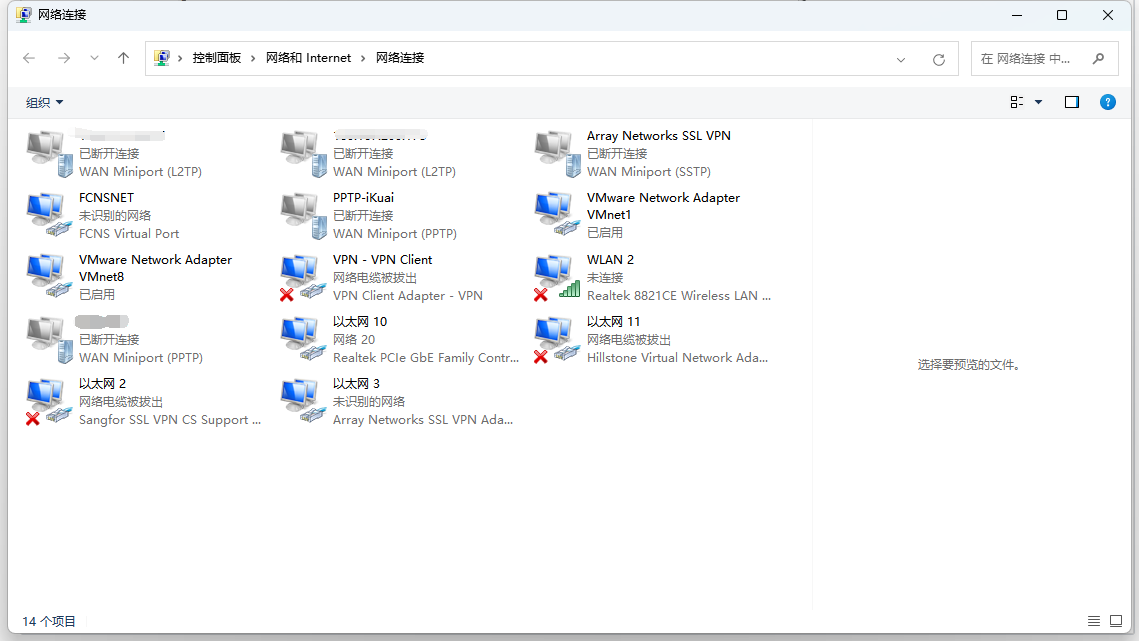This screenshot has width=1139, height=641.
Task: Minimize the 网络连接 window
Action: click(1017, 15)
